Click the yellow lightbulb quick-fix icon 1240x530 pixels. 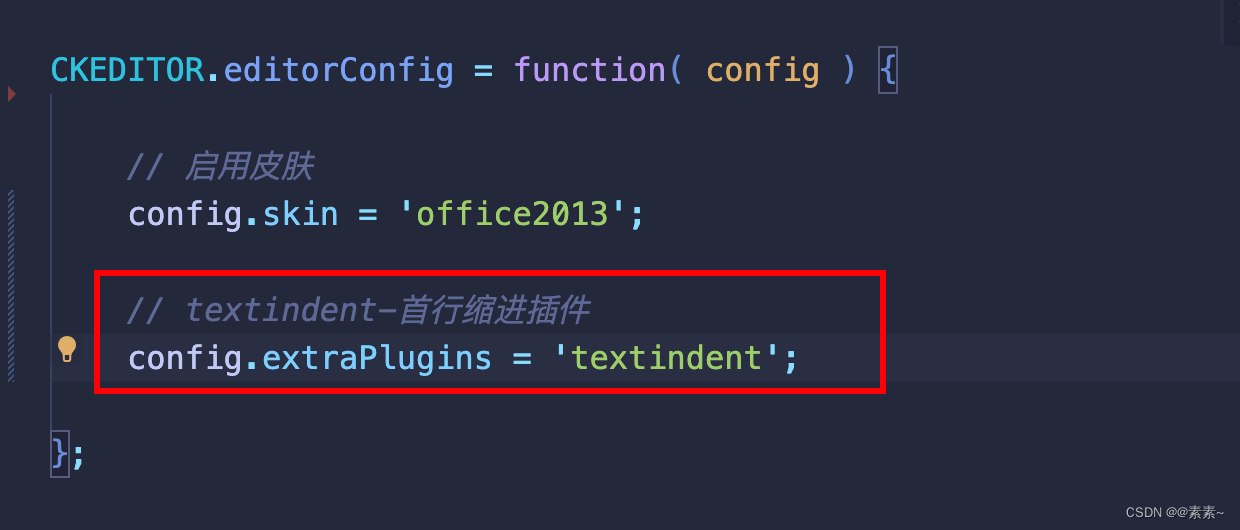67,349
